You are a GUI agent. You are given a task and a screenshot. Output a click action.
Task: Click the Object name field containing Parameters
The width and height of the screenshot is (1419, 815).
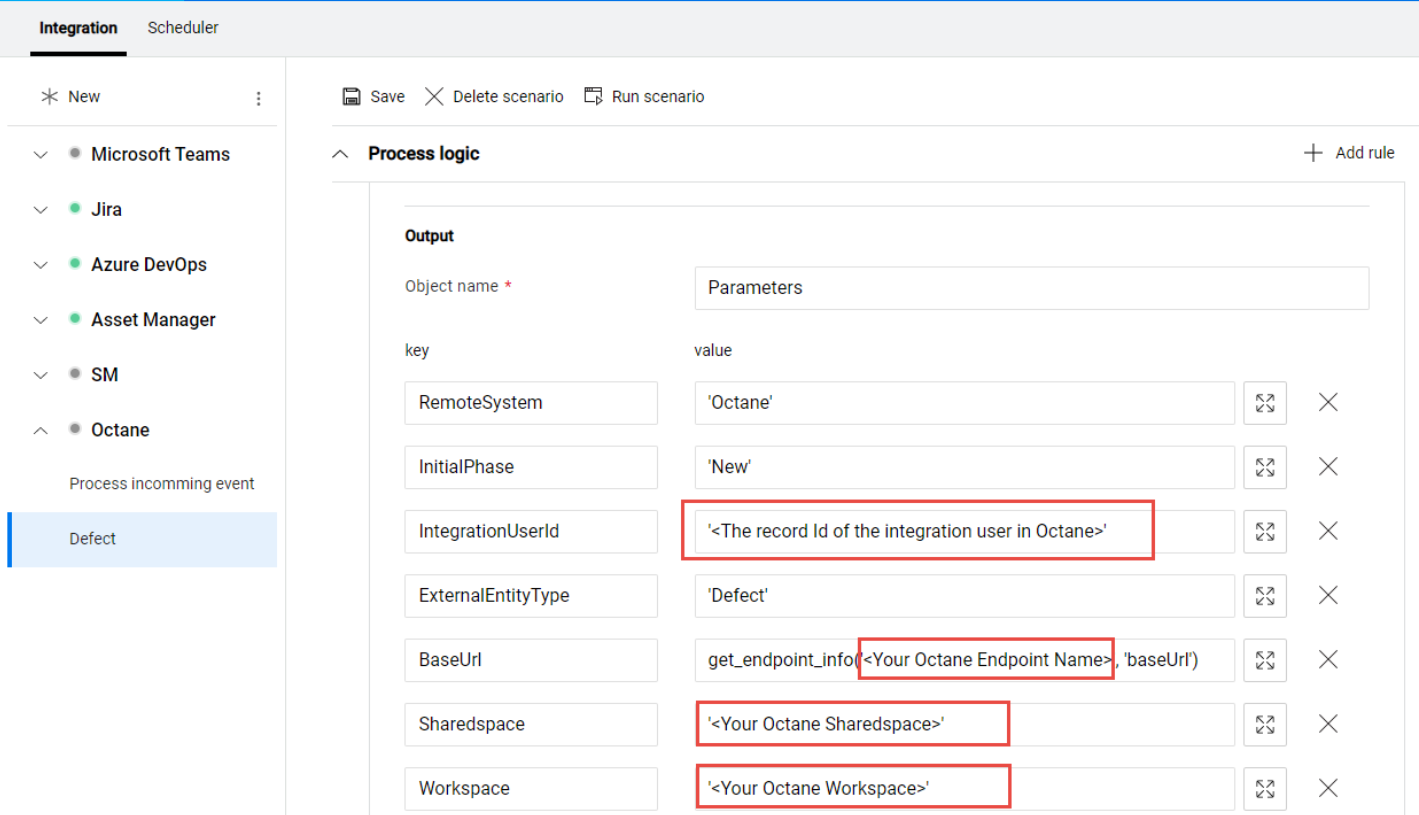pyautogui.click(x=1031, y=288)
